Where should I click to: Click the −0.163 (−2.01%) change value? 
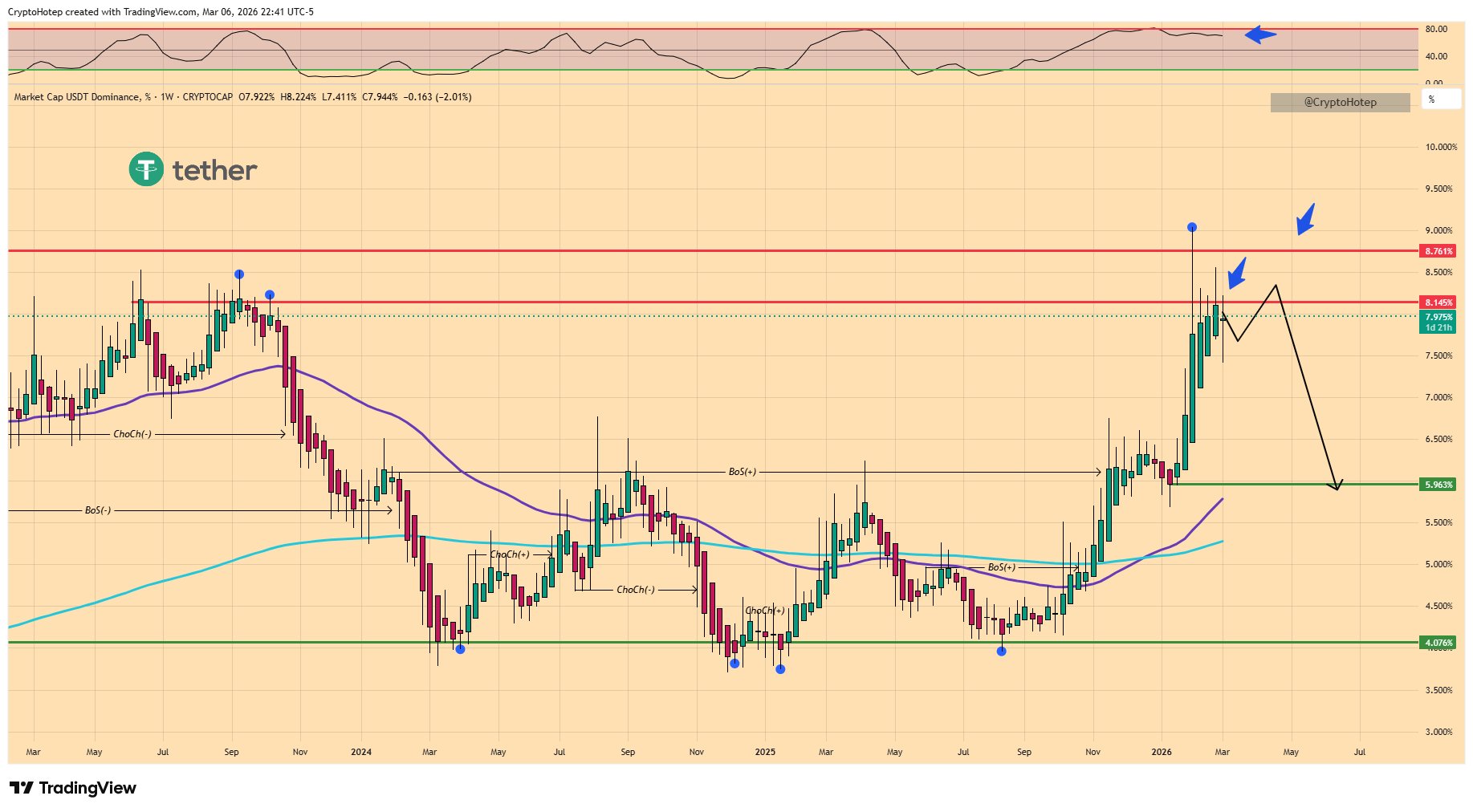coord(437,97)
